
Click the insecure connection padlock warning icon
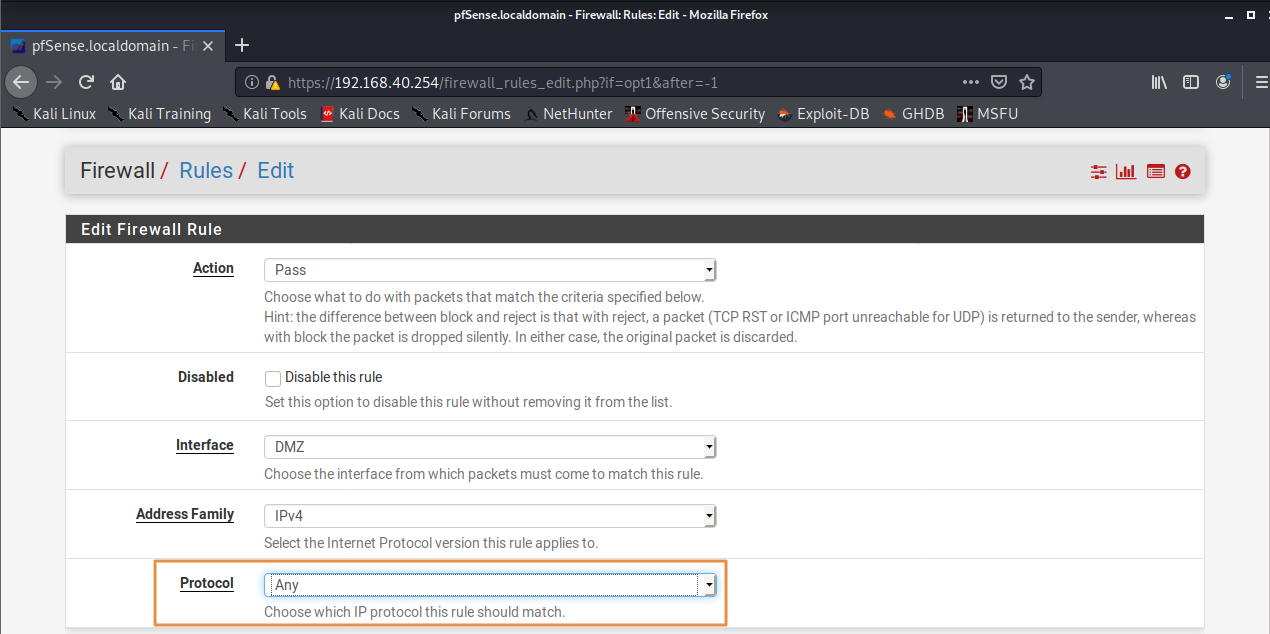272,82
